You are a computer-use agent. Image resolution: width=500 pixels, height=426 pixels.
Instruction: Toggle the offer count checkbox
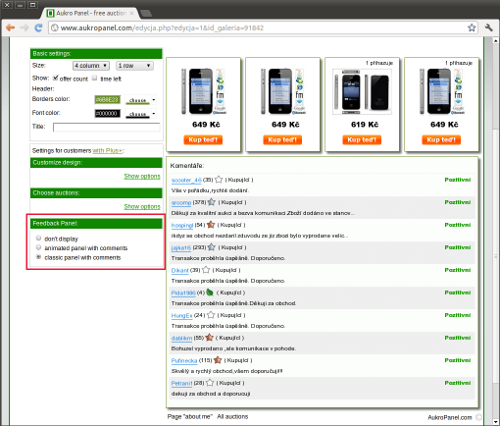pos(56,78)
